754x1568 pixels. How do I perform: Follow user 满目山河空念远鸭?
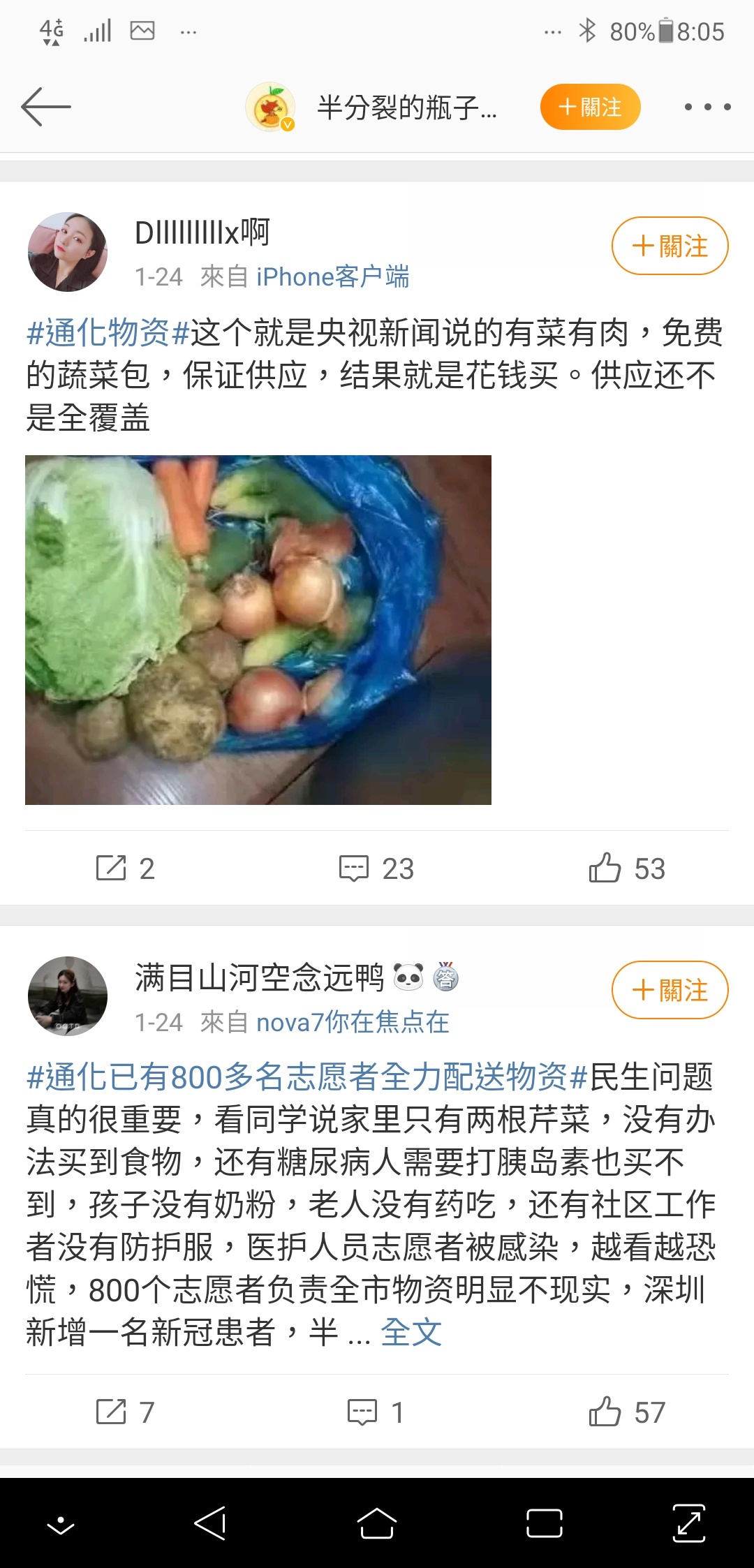tap(670, 990)
